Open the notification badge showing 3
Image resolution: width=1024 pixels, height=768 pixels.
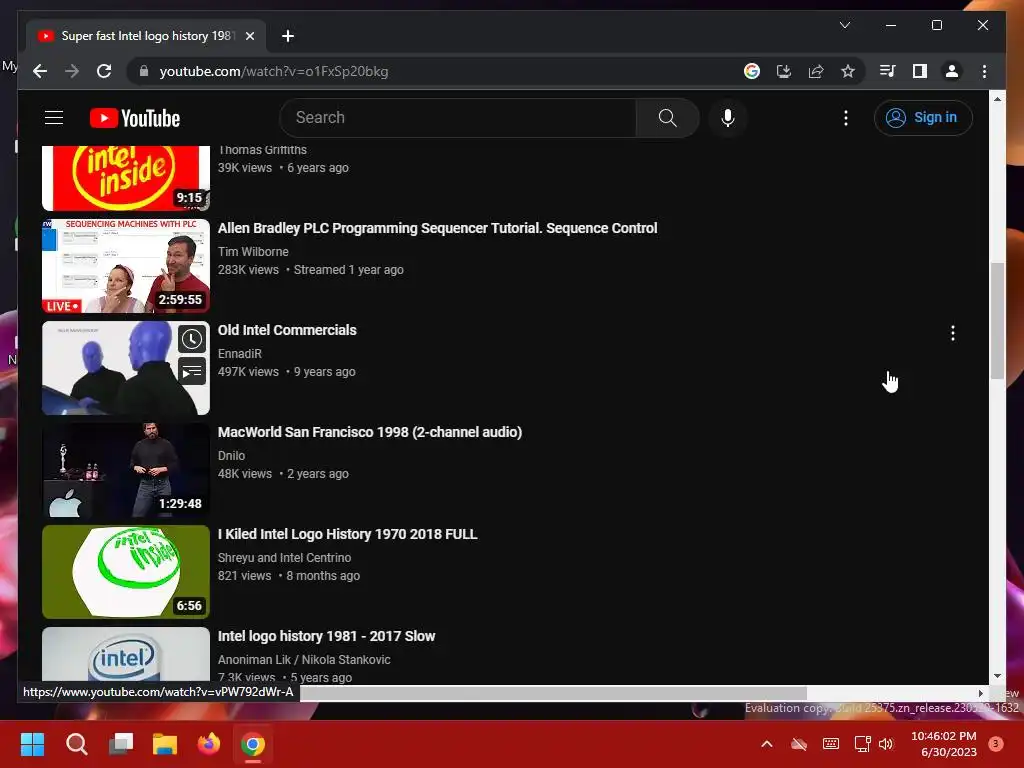pyautogui.click(x=996, y=744)
